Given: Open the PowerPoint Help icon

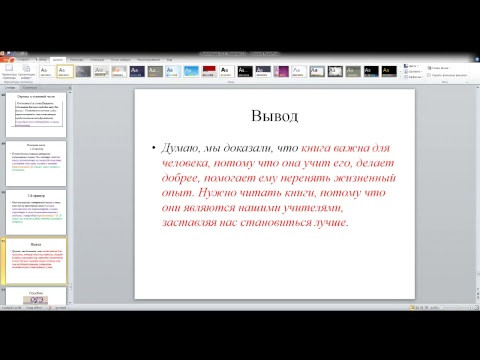Looking at the screenshot, I should click(x=477, y=60).
